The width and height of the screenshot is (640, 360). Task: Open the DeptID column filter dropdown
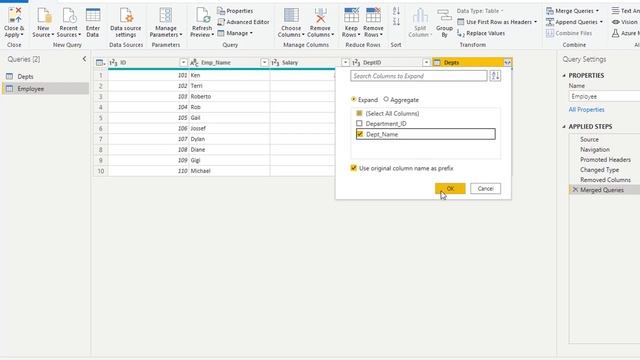[426, 62]
